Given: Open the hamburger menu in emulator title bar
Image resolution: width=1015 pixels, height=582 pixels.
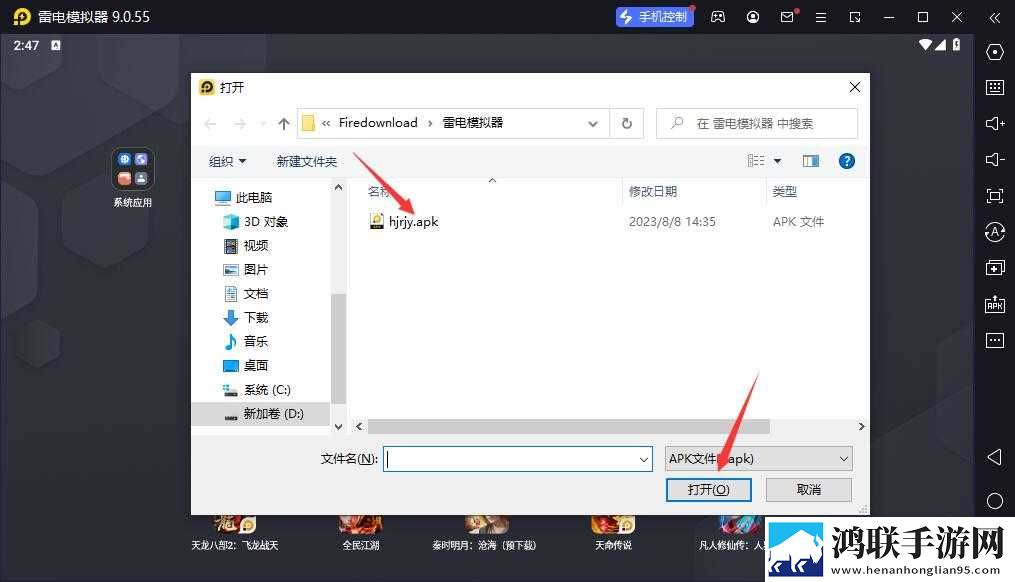Looking at the screenshot, I should tap(821, 17).
